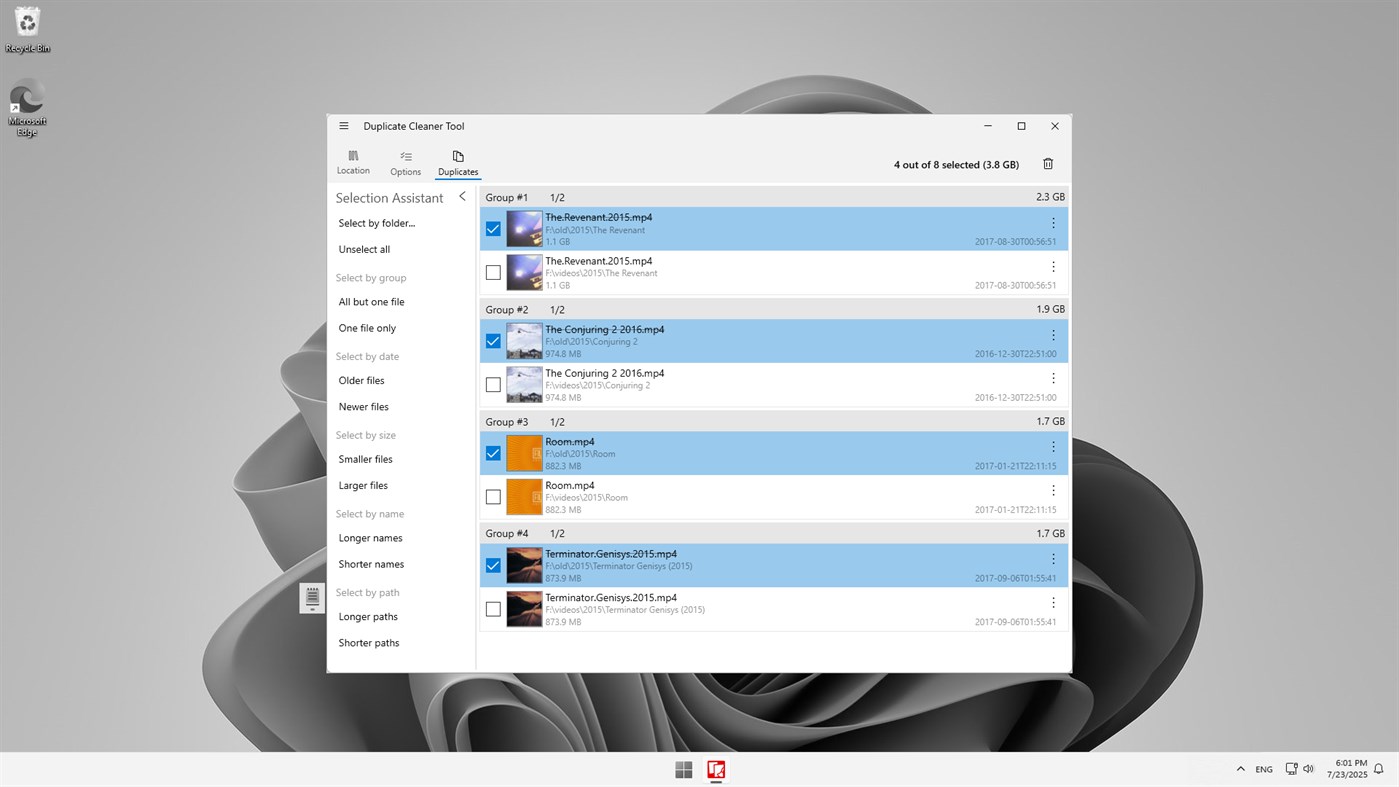Screen dimensions: 1399x787
Task: Open the hamburger menu
Action: click(x=343, y=125)
